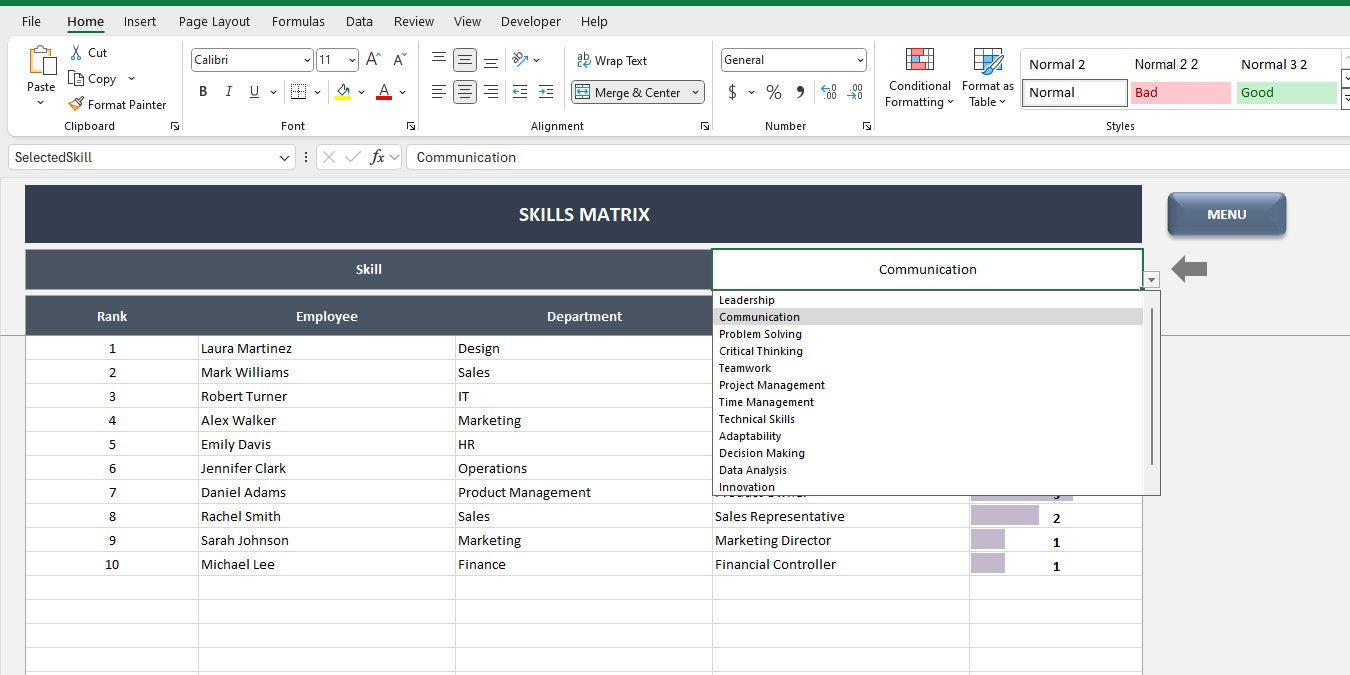Click the text orientation icon
Image resolution: width=1350 pixels, height=675 pixels.
click(520, 60)
